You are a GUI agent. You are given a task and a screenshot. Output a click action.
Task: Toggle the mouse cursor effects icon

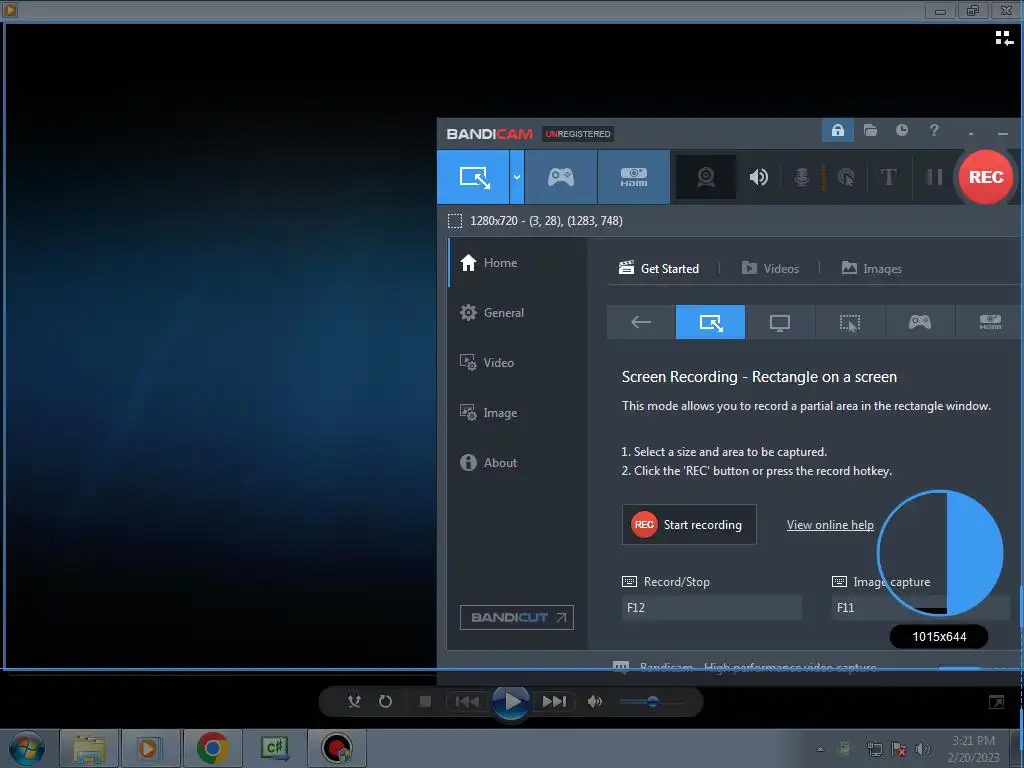pos(846,177)
